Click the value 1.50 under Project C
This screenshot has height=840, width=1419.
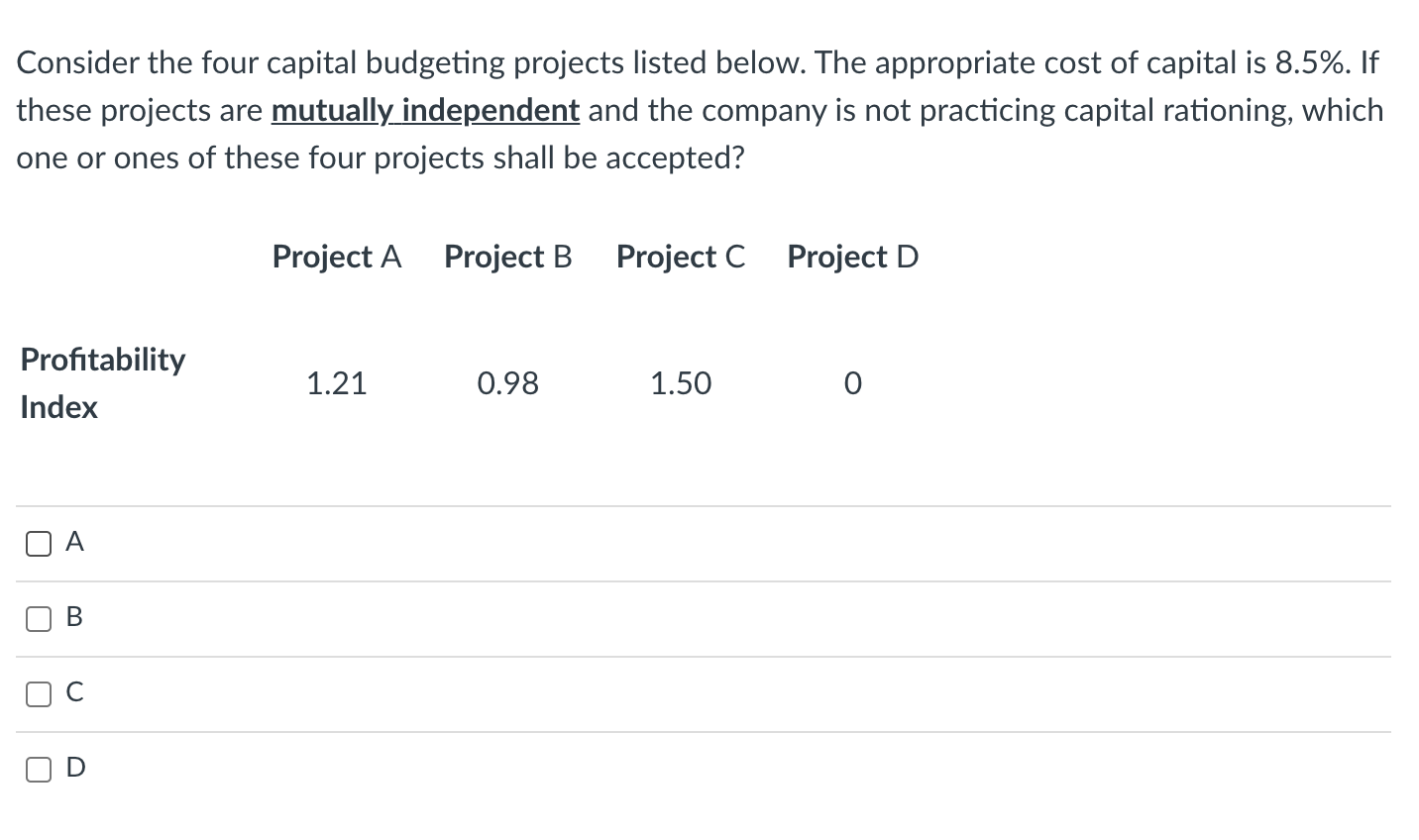pos(680,383)
